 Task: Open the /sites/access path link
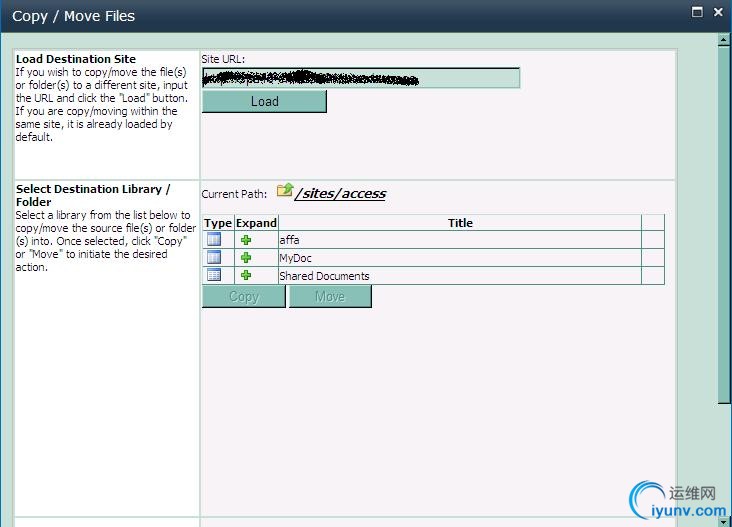pos(340,194)
